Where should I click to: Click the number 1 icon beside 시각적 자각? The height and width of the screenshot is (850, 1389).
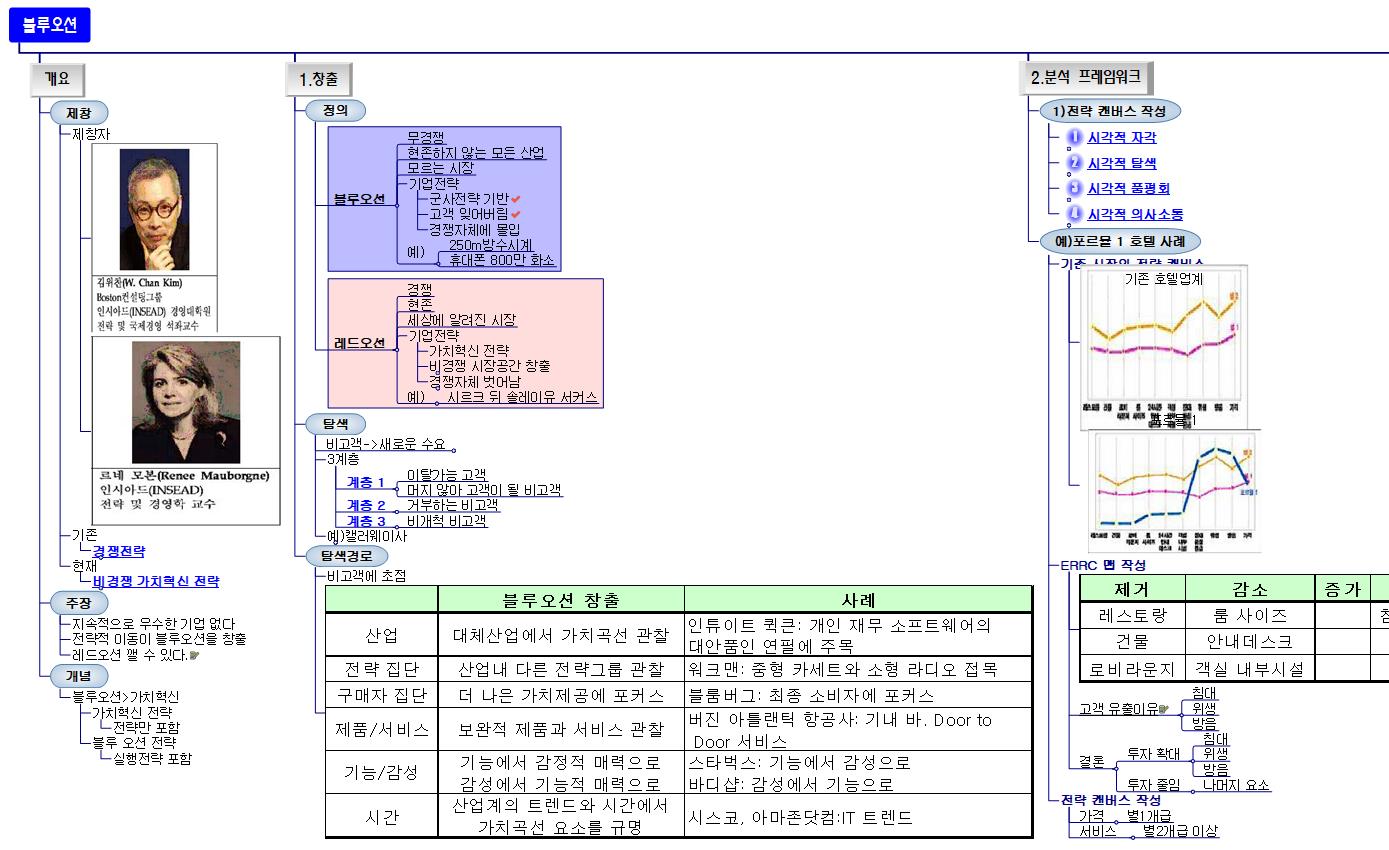tap(1074, 137)
